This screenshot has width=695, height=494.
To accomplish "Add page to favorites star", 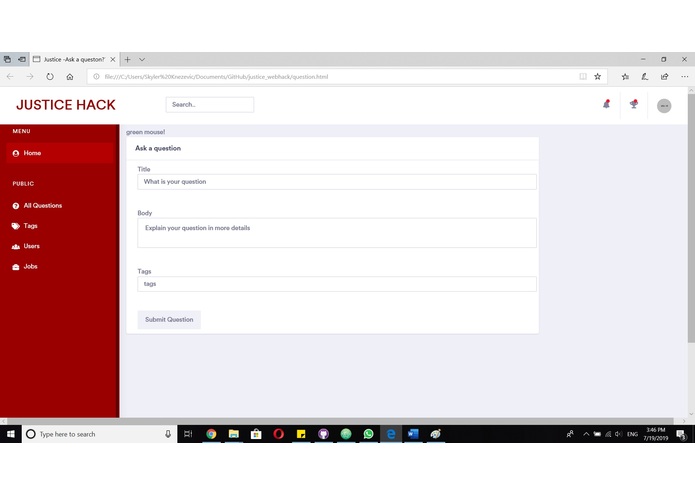I will pos(597,77).
